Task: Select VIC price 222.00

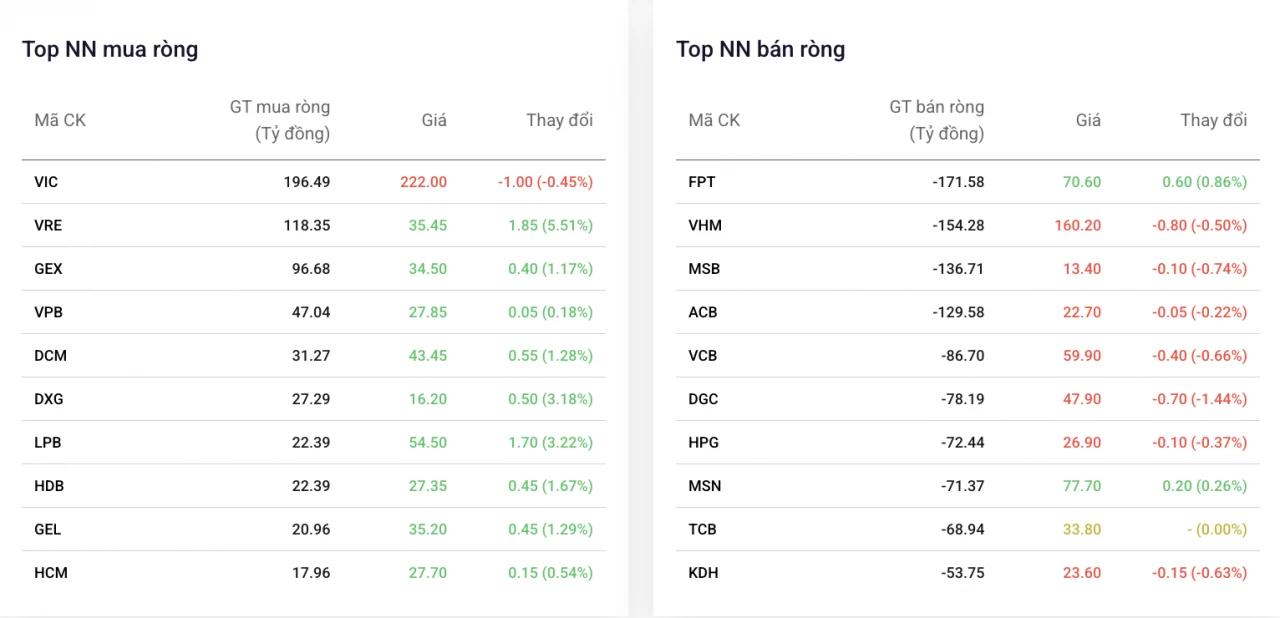Action: click(423, 182)
